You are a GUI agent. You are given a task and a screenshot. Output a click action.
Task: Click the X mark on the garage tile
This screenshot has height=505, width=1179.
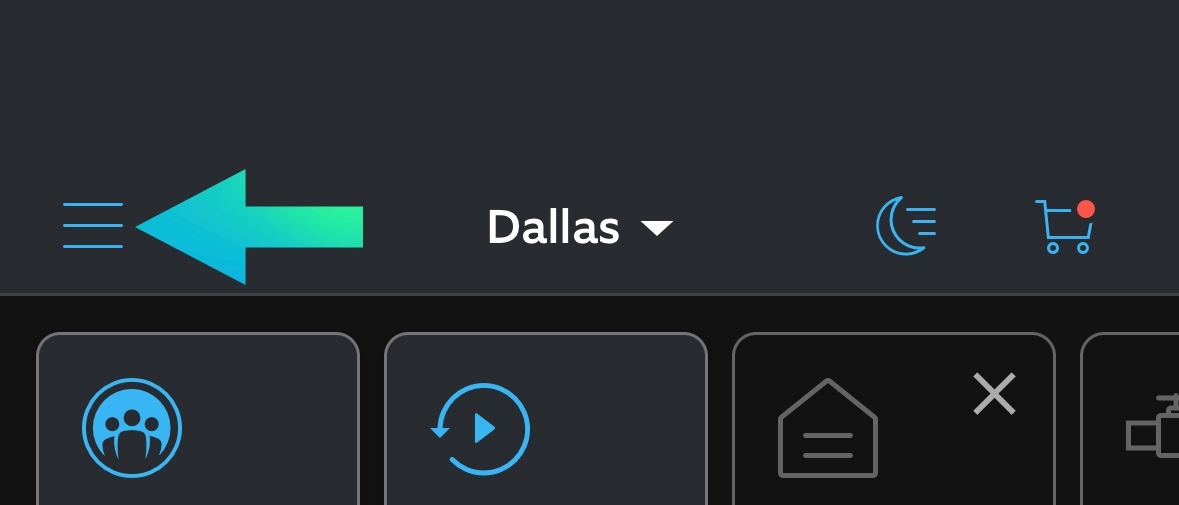coord(994,394)
